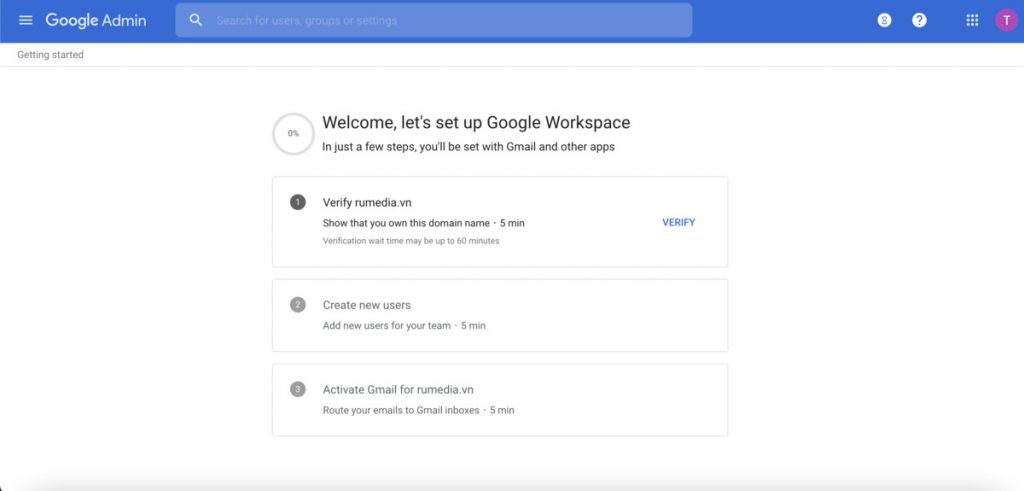This screenshot has width=1024, height=491.
Task: Open the hourglass tasks icon
Action: [x=884, y=20]
